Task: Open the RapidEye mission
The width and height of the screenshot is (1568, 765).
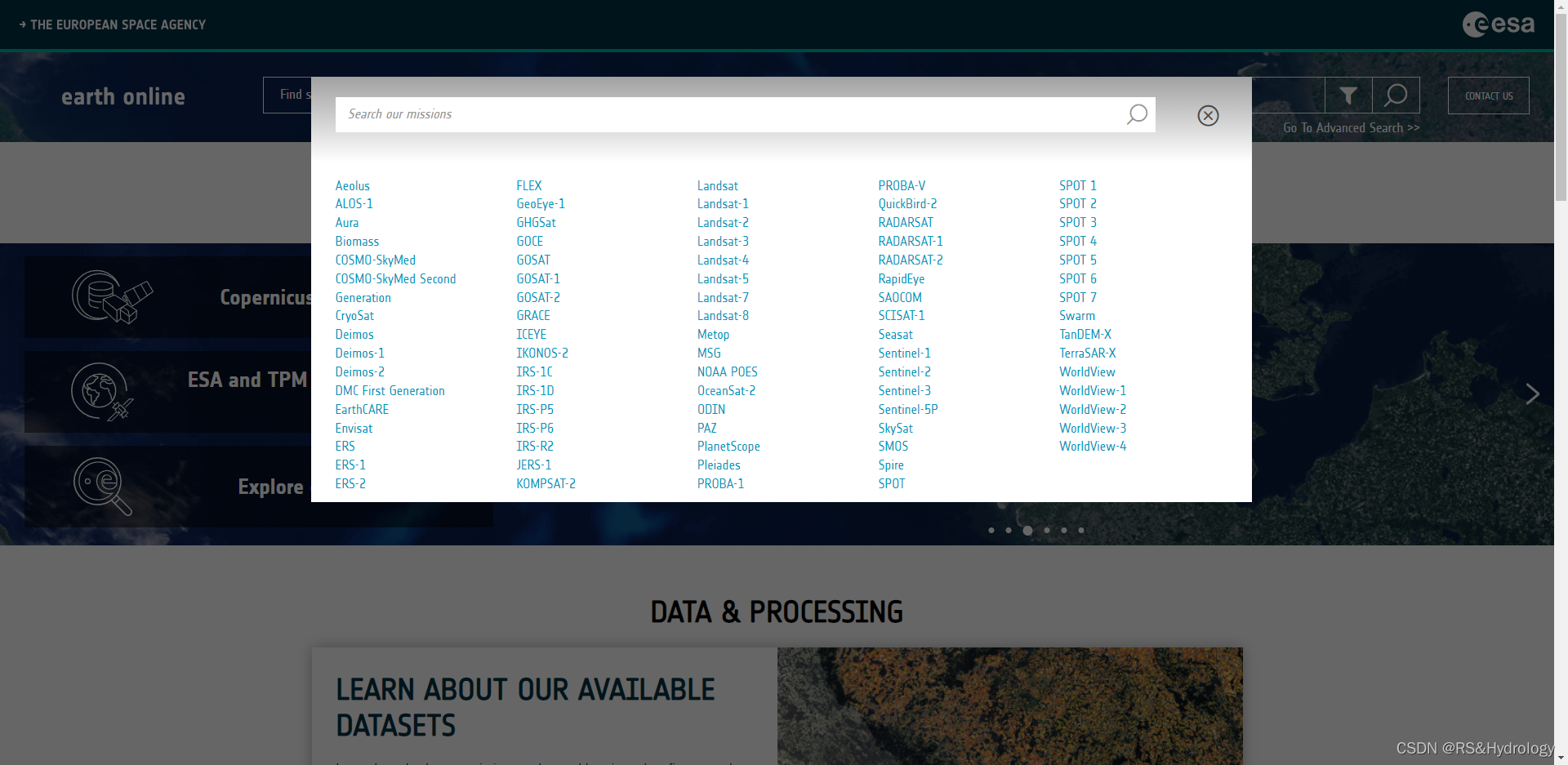Action: click(902, 279)
